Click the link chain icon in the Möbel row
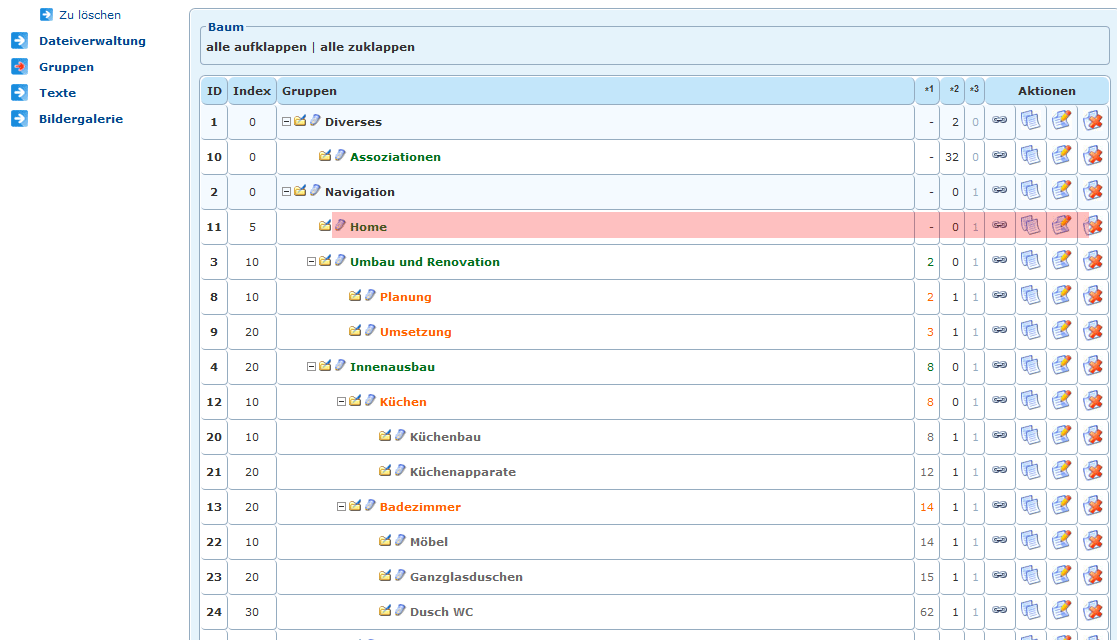 [x=999, y=542]
